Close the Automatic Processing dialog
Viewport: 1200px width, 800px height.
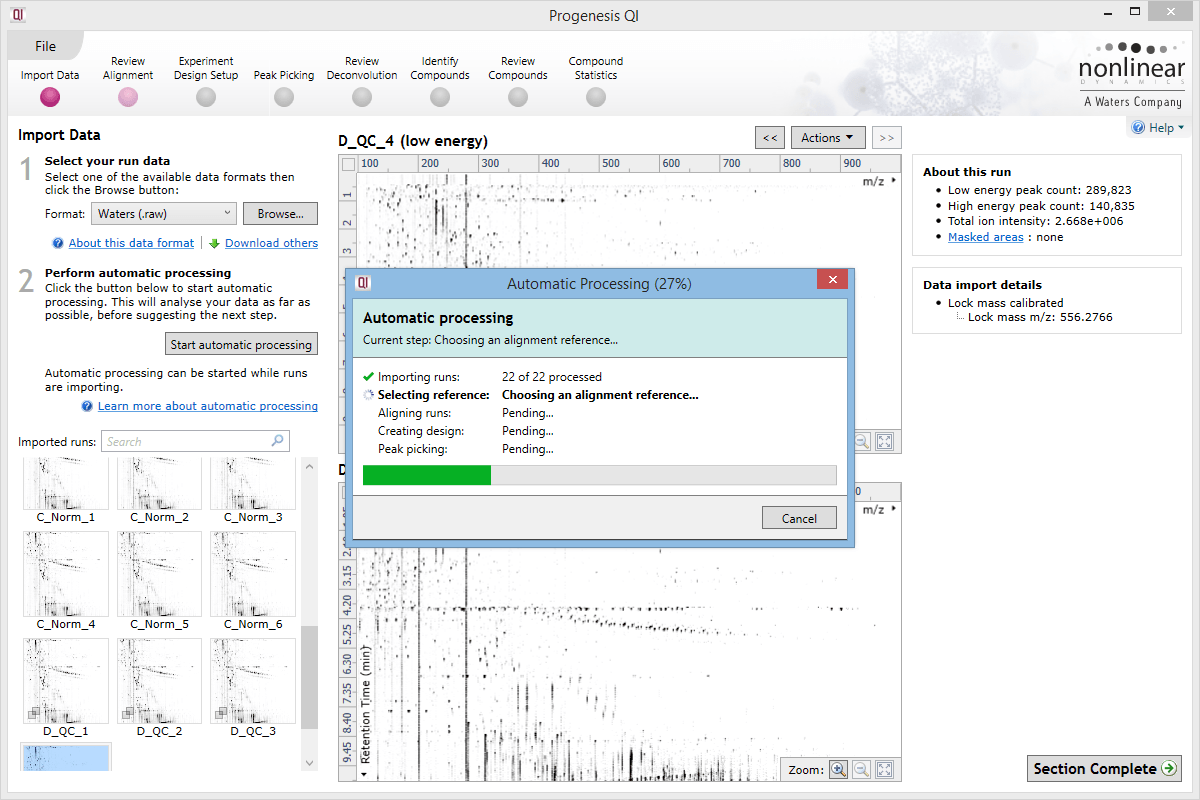832,280
